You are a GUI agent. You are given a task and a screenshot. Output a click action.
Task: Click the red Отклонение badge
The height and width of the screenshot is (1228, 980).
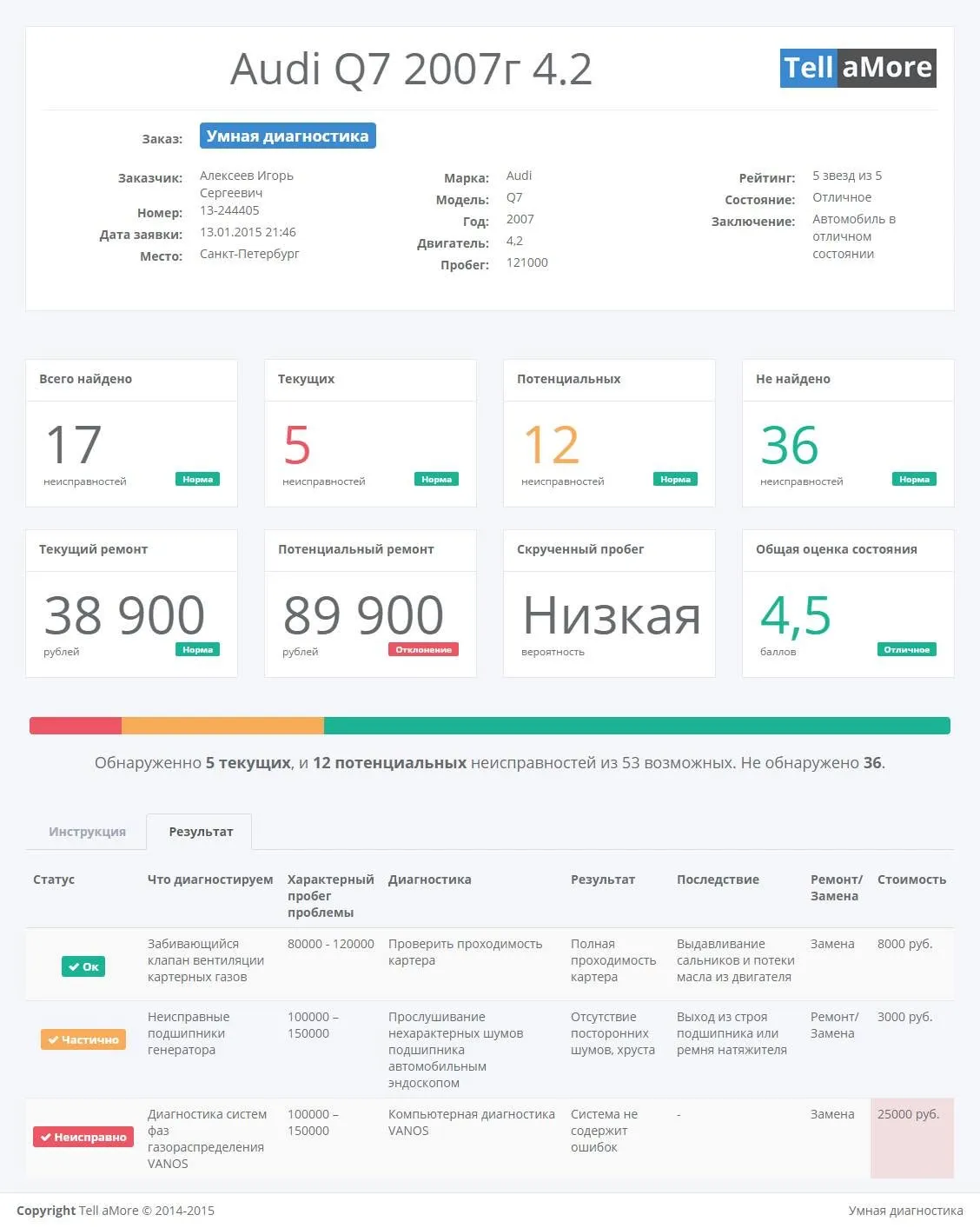[423, 649]
